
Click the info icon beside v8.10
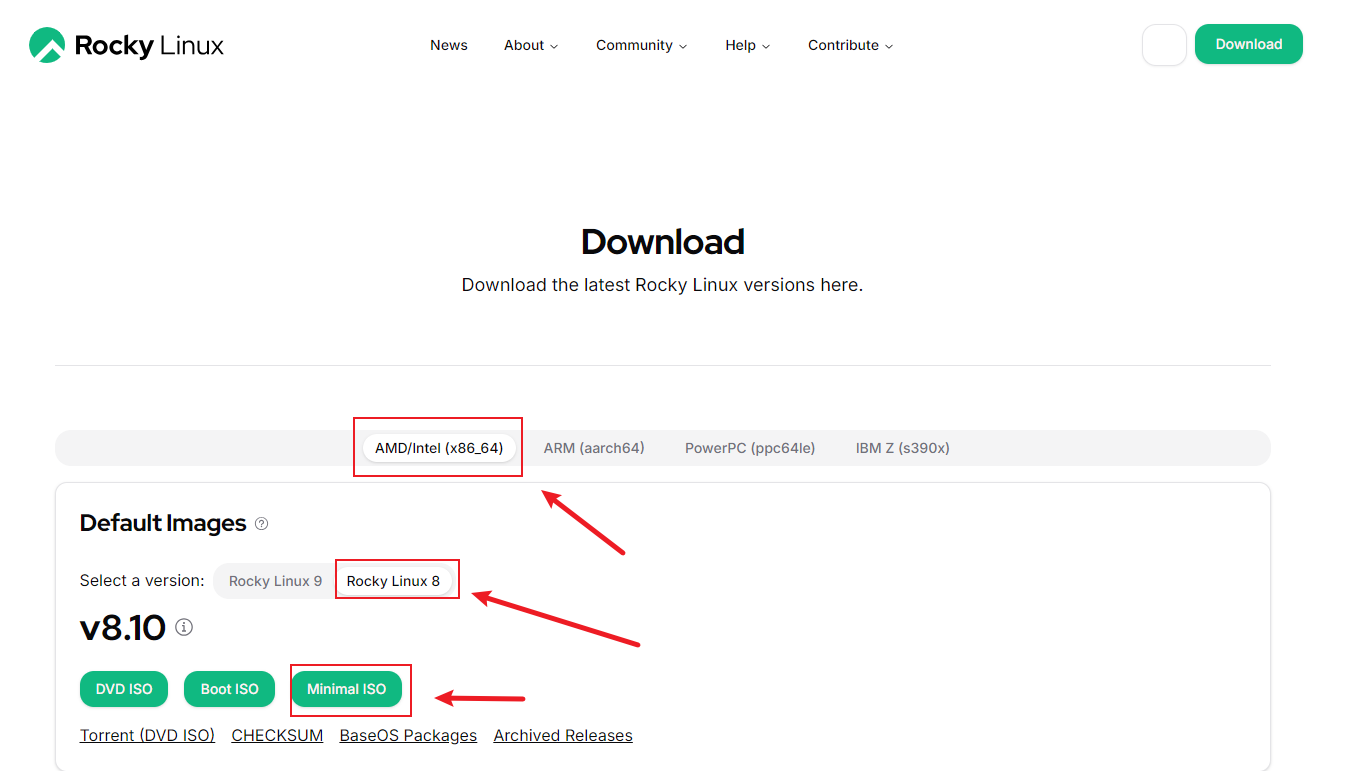coord(184,628)
